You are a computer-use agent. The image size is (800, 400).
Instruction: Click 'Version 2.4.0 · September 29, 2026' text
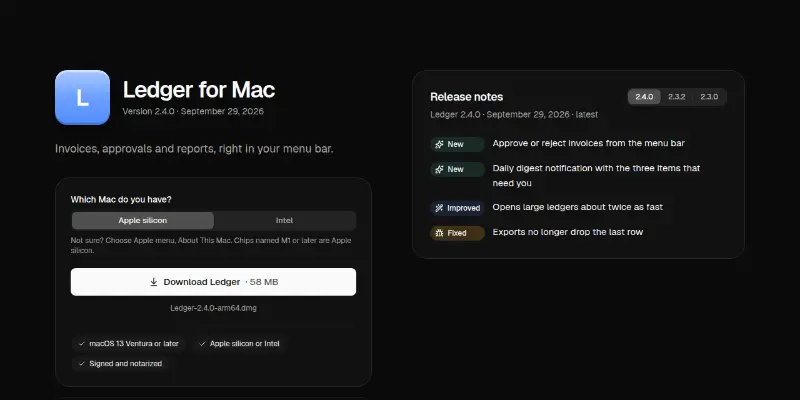click(x=193, y=111)
